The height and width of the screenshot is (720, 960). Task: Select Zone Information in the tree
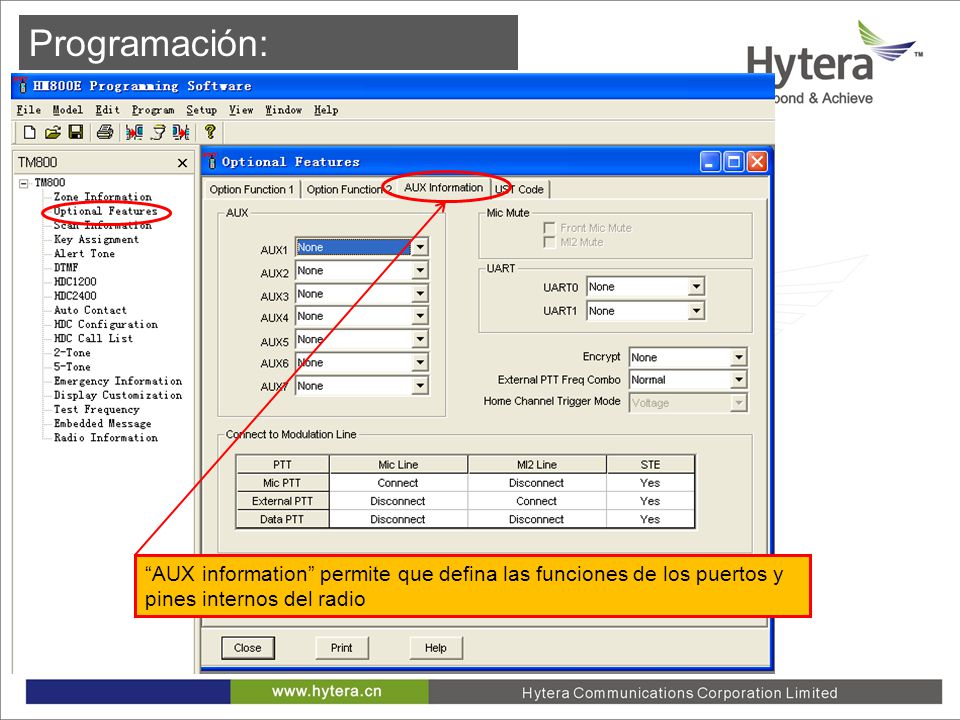102,197
